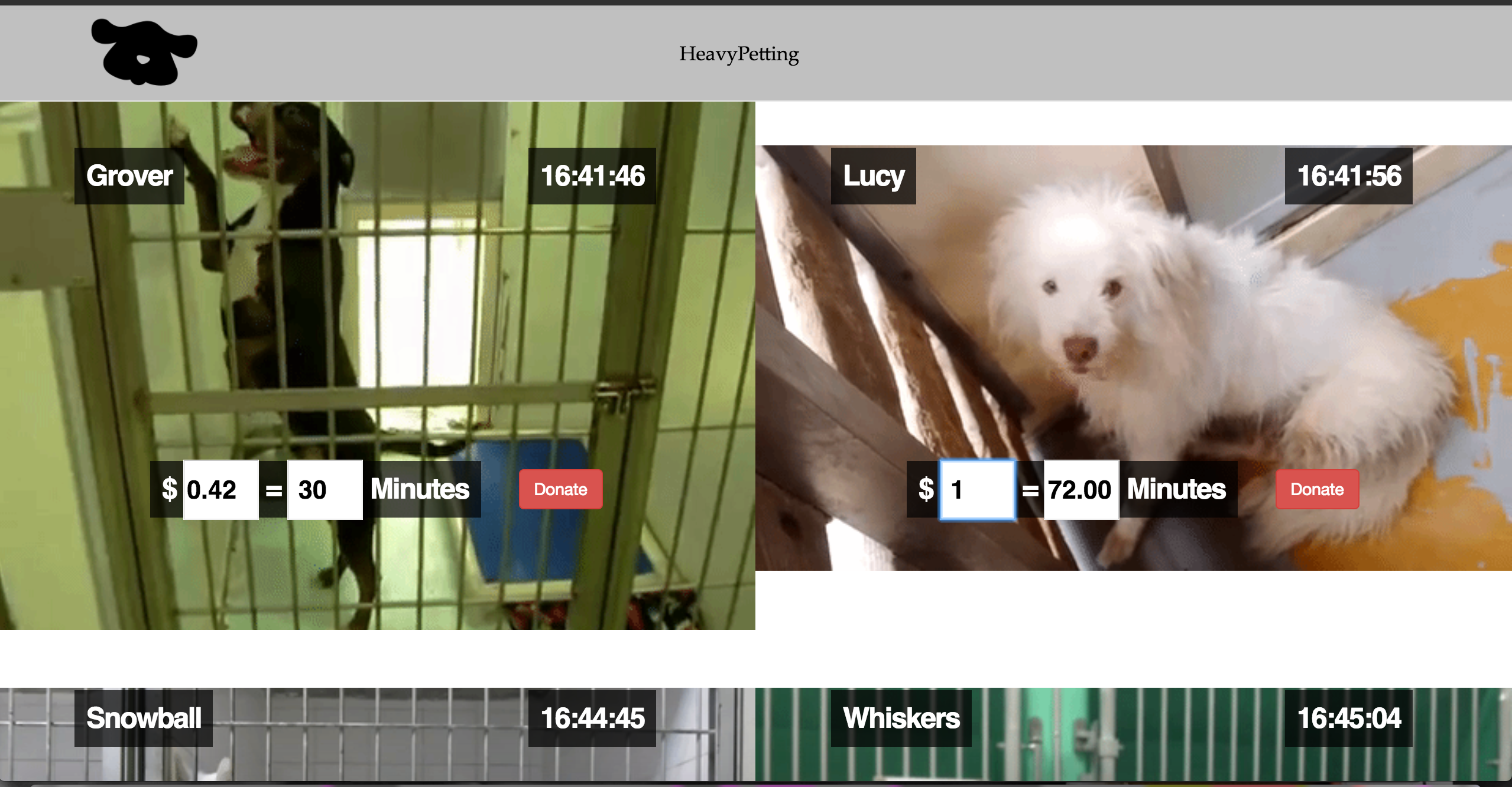Donate to Grover with red button
The width and height of the screenshot is (1512, 787).
point(560,489)
